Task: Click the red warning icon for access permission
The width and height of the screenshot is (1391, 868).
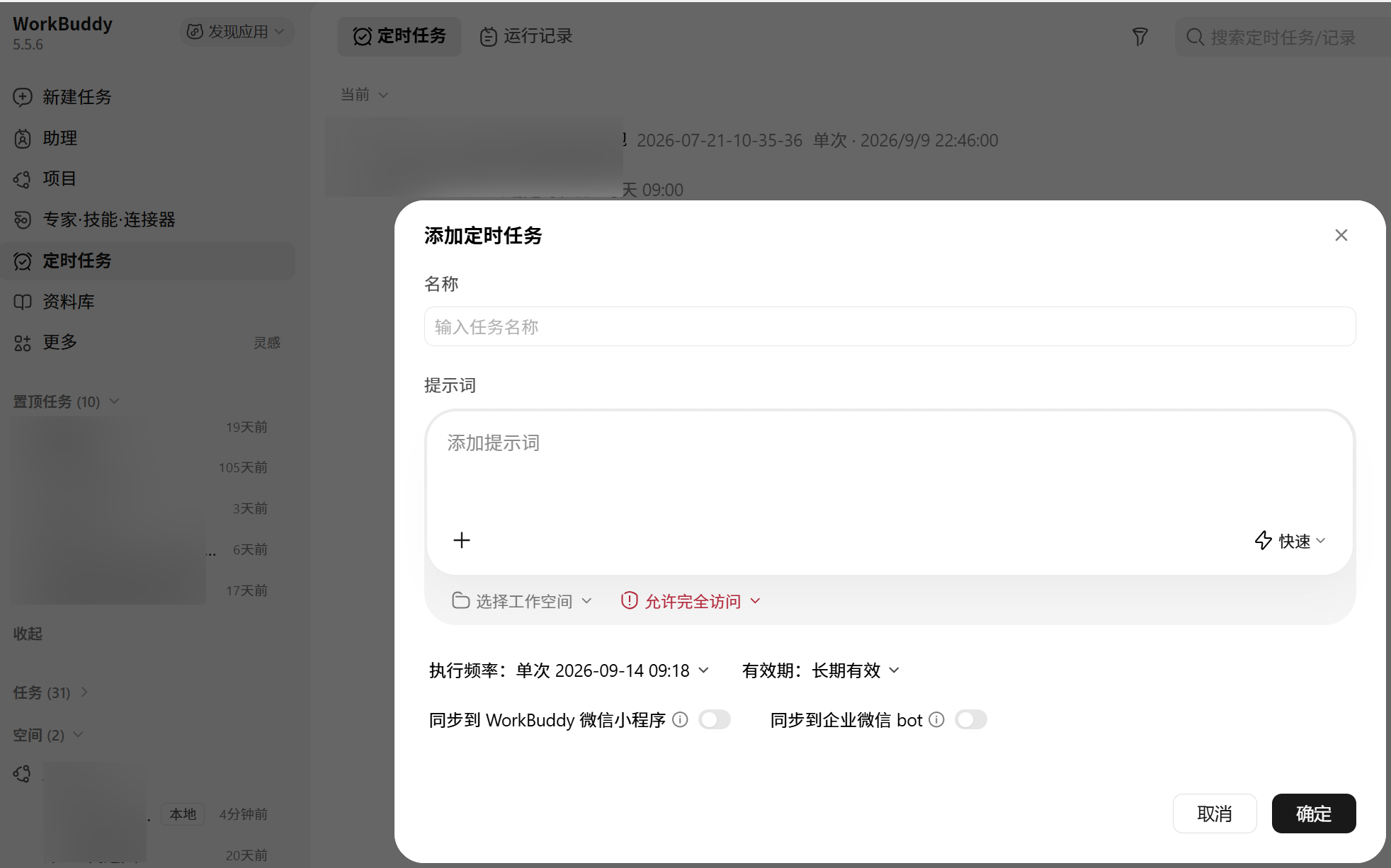Action: point(629,600)
